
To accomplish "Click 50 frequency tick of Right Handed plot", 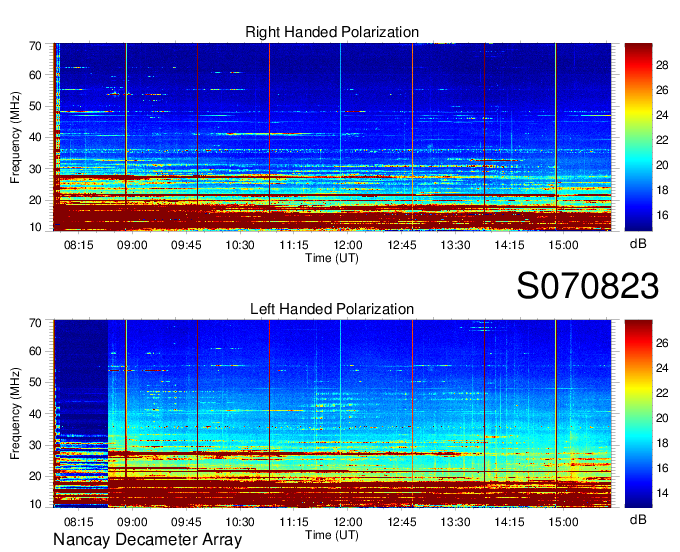I will pos(35,106).
